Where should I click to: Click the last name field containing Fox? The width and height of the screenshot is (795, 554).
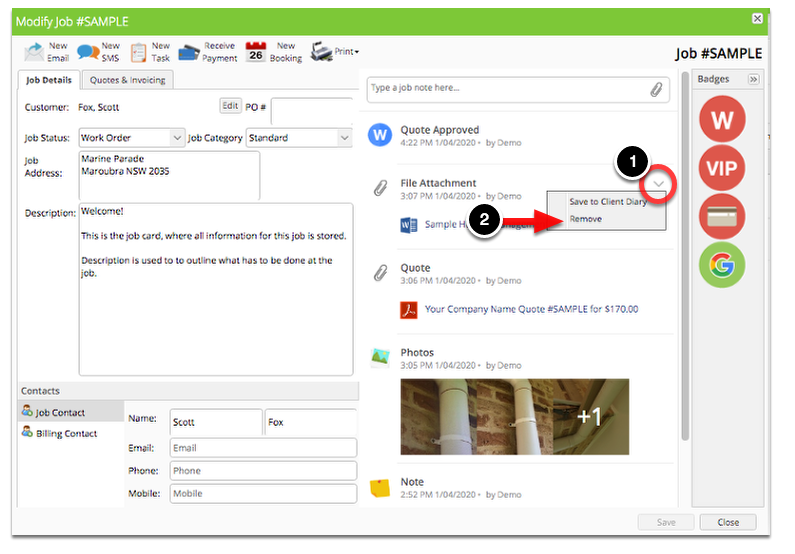pyautogui.click(x=311, y=422)
